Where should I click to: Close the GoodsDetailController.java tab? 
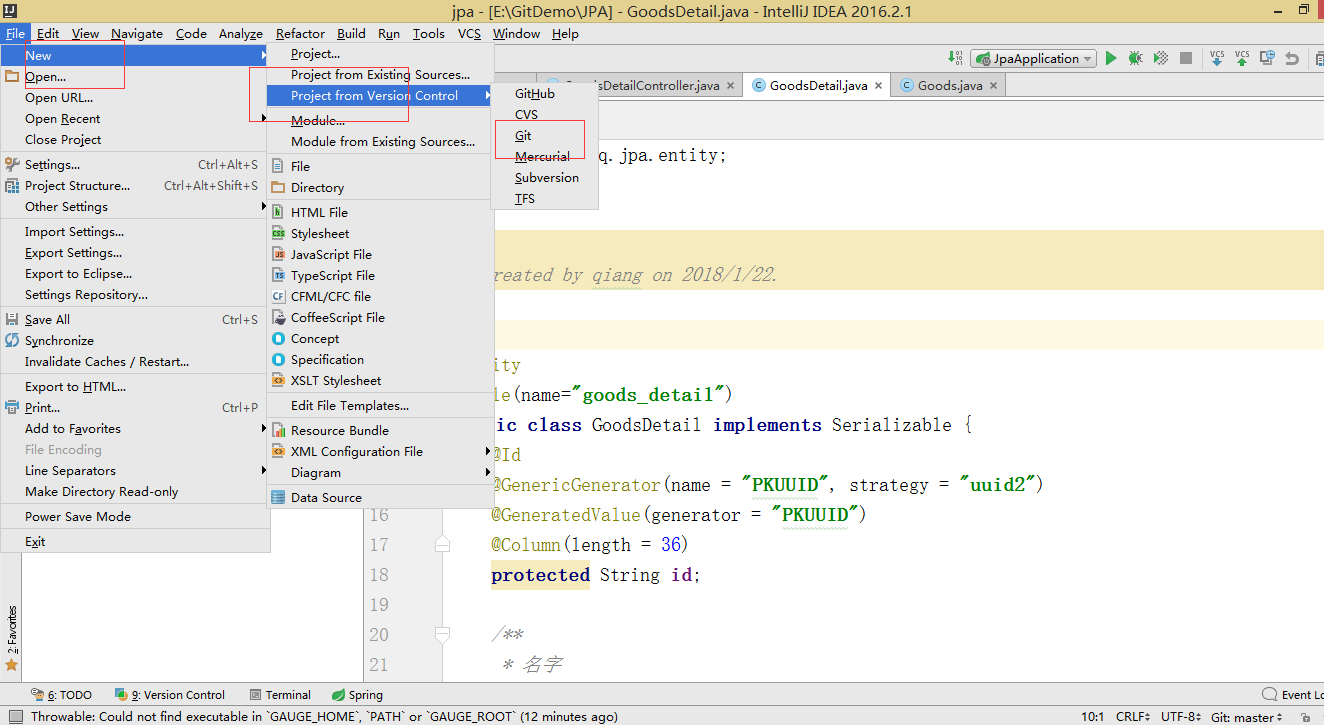pos(731,86)
